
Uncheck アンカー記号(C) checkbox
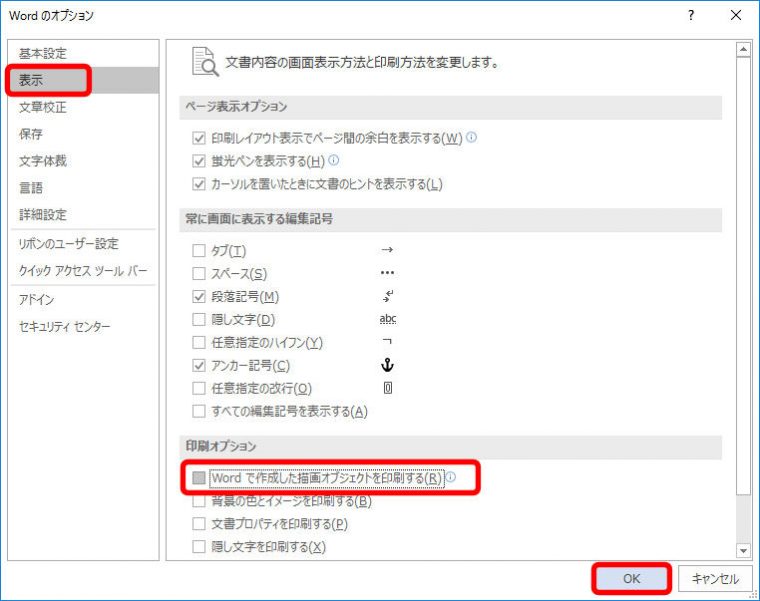[199, 365]
